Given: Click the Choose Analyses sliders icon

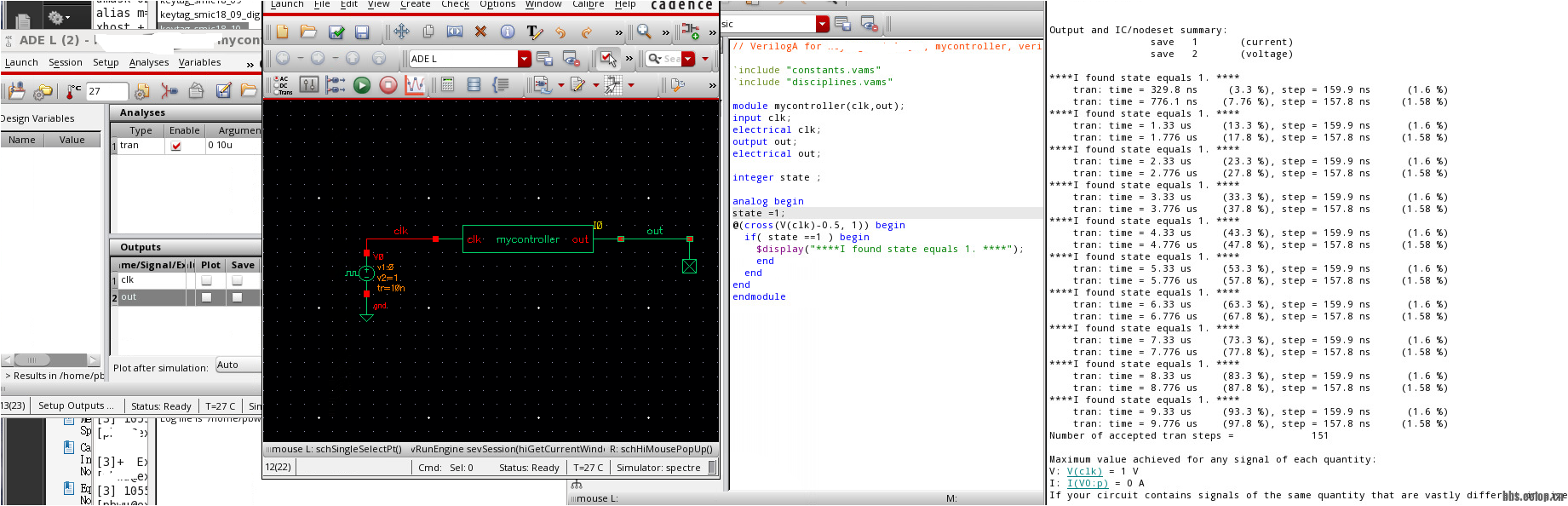Looking at the screenshot, I should pos(309,84).
